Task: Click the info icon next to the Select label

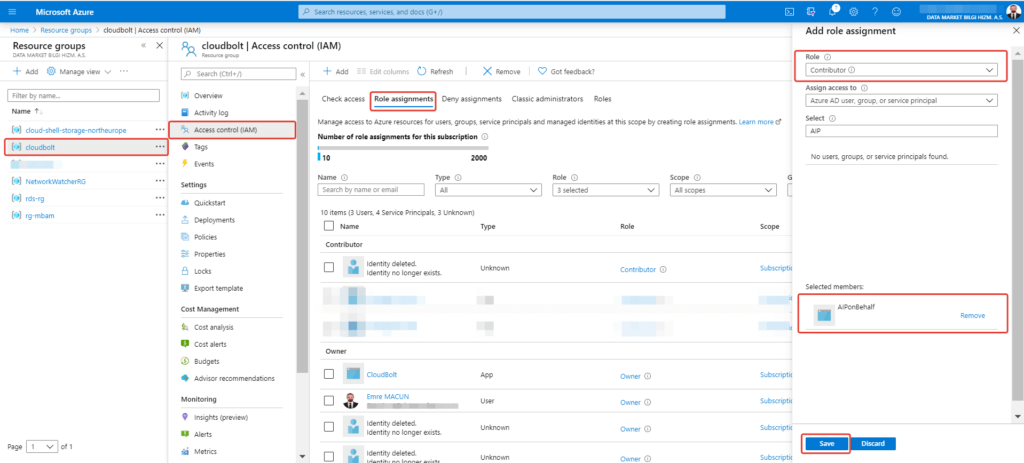Action: click(x=833, y=118)
